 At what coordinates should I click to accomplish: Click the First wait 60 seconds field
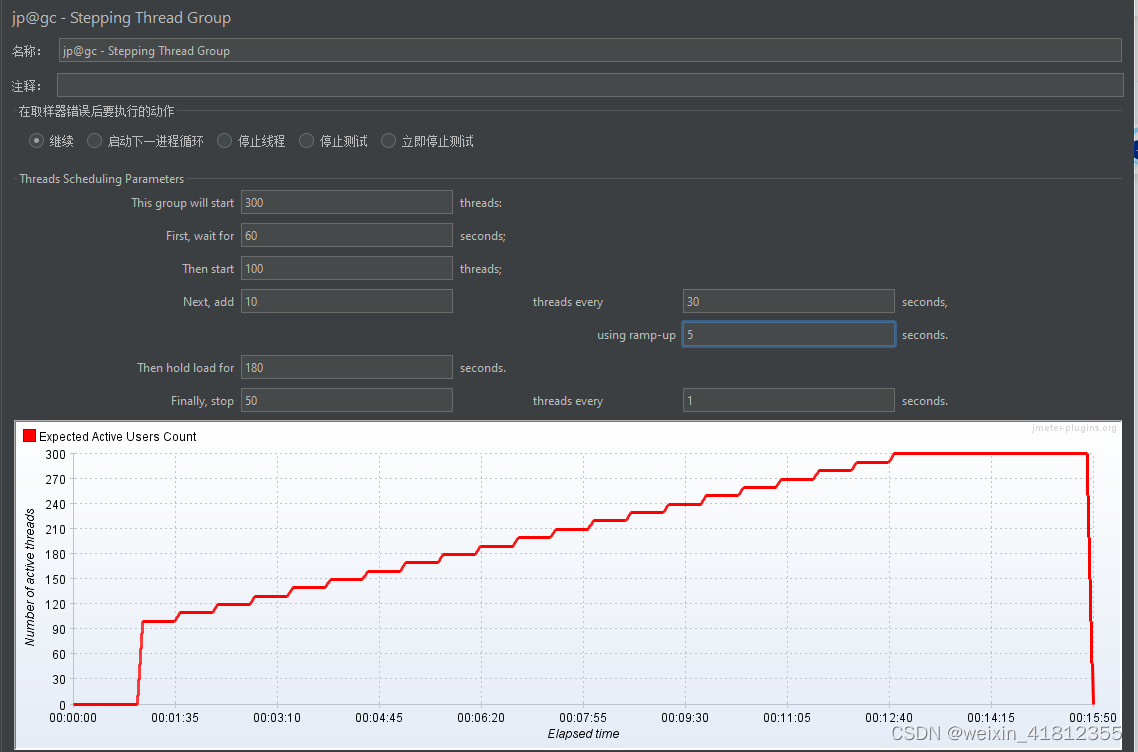click(x=346, y=235)
